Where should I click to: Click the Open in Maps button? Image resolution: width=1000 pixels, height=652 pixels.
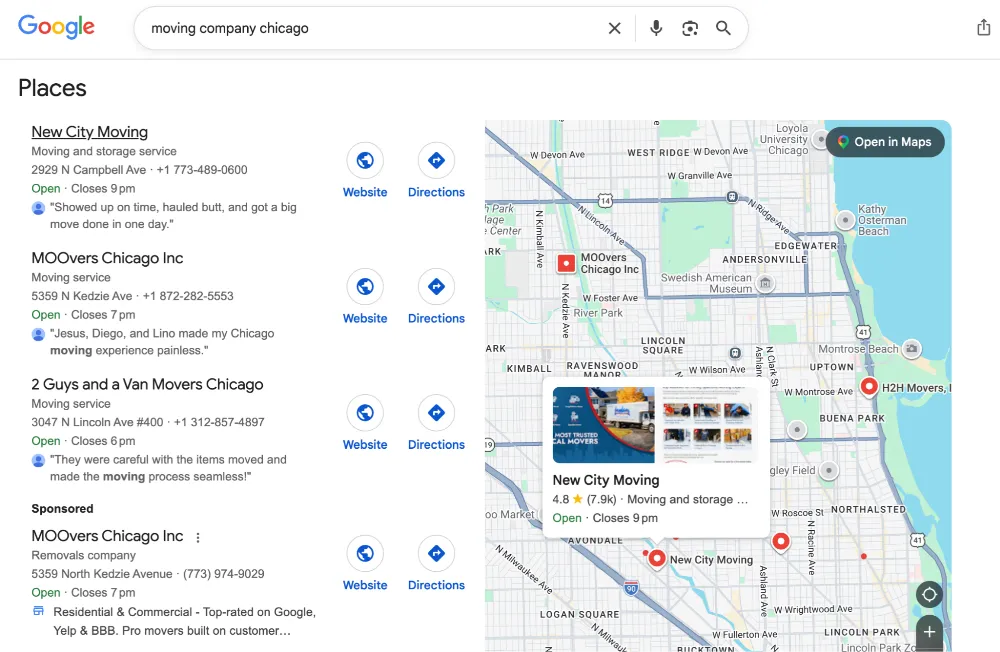885,142
